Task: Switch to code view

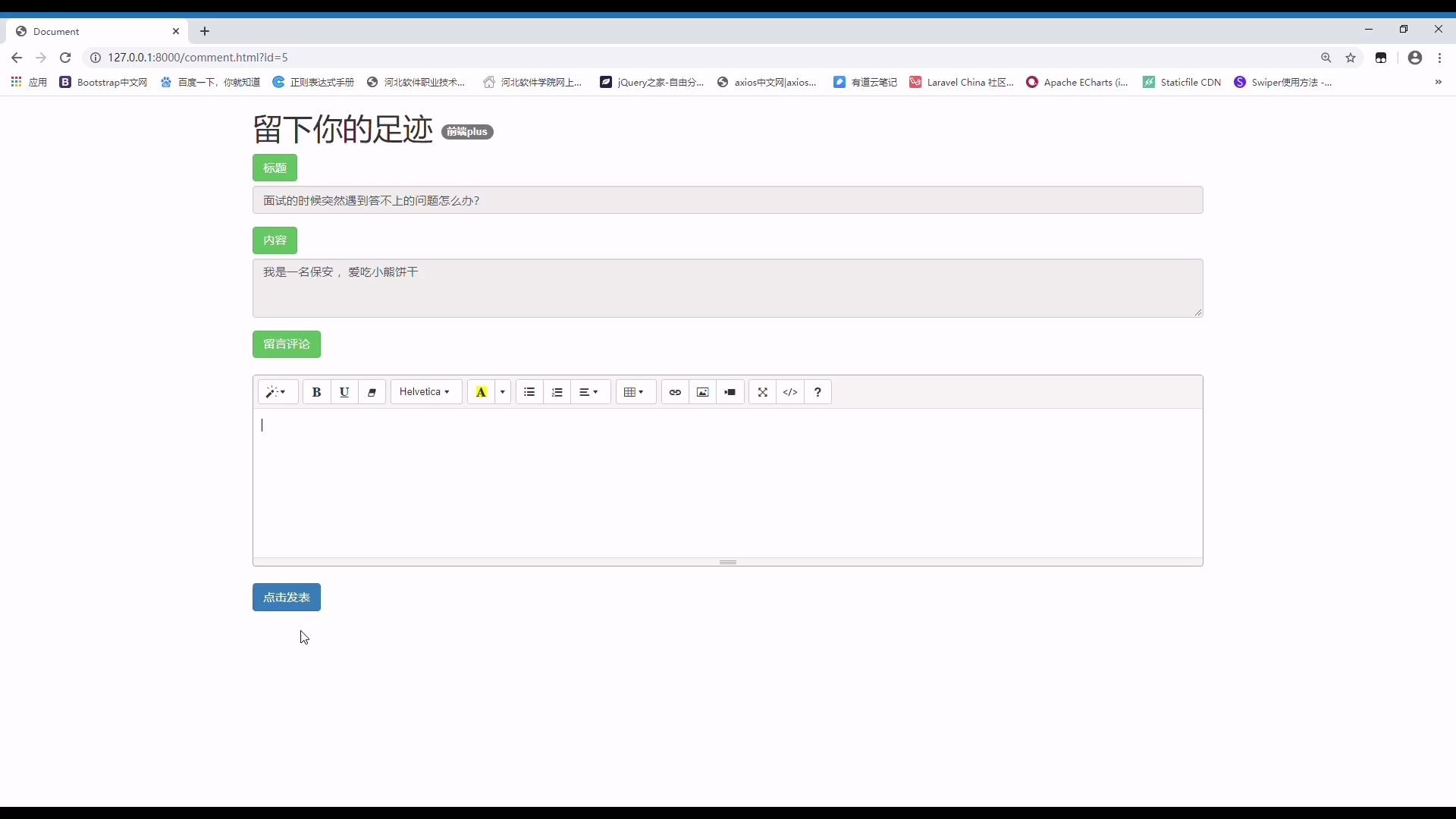Action: pos(790,392)
